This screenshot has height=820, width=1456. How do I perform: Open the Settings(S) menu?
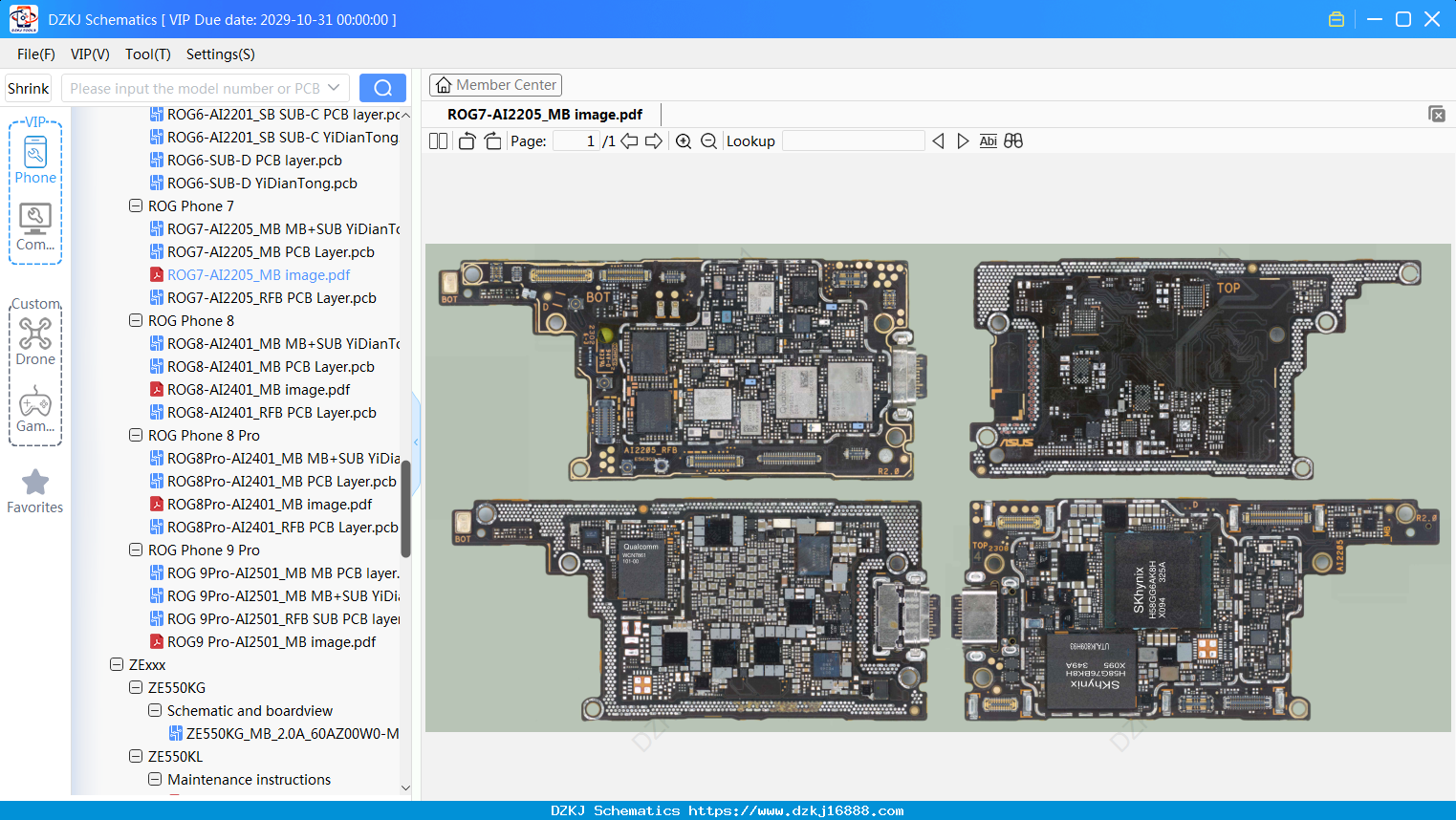tap(221, 54)
